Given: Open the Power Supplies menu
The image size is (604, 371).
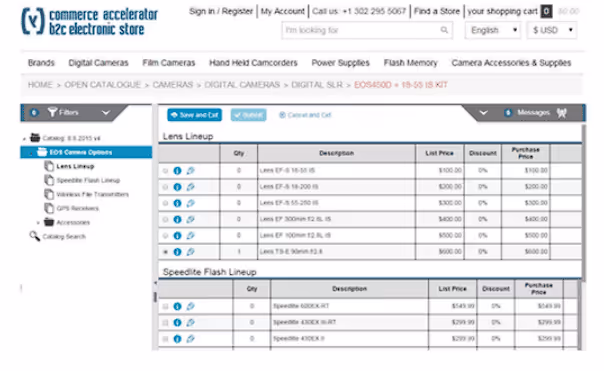Looking at the screenshot, I should (341, 63).
